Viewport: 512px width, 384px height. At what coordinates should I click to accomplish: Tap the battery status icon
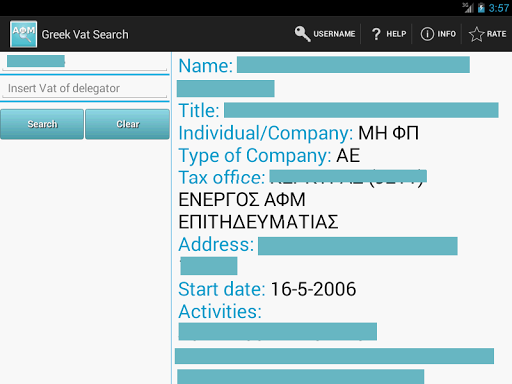click(x=481, y=8)
